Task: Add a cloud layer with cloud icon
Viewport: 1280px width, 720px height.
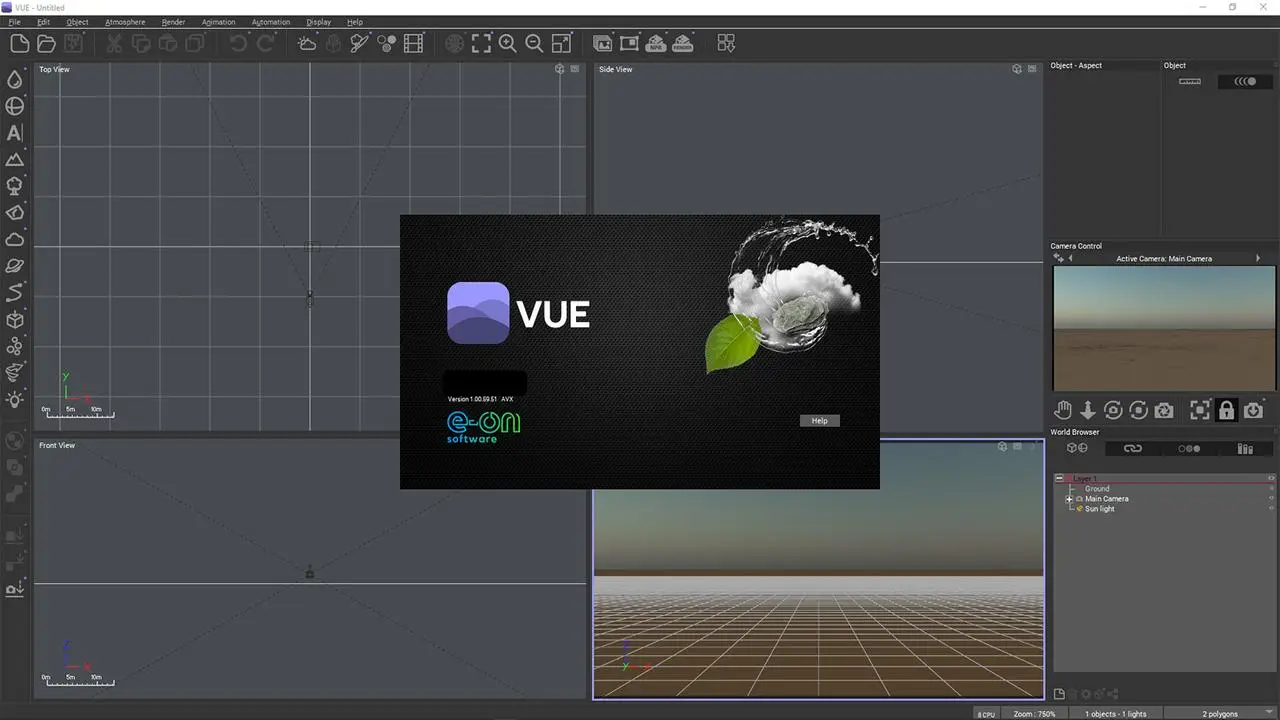Action: click(15, 239)
